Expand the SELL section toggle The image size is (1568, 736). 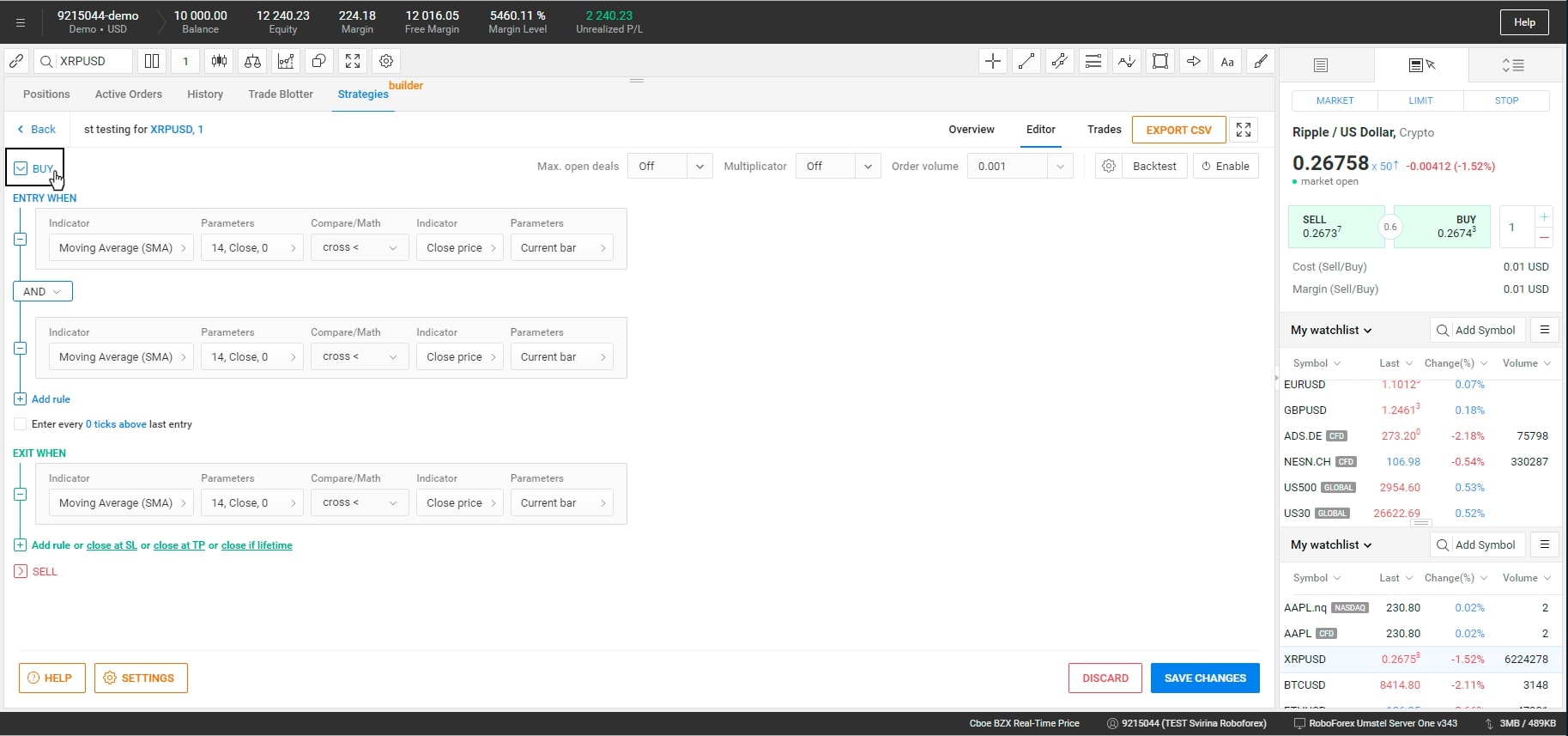pyautogui.click(x=21, y=571)
